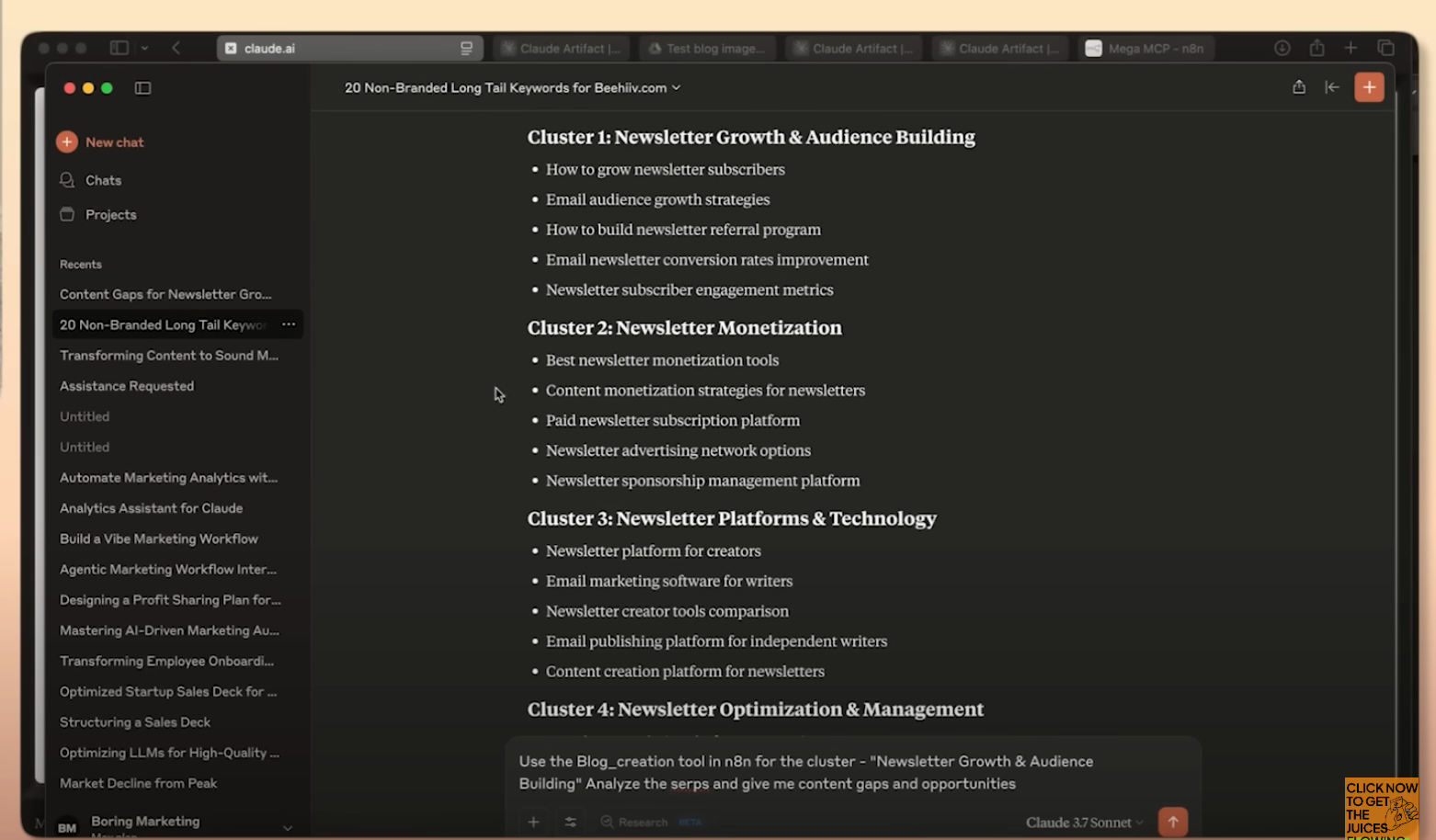Open 'Automate Marketing Analytics wit...' chat
This screenshot has width=1436, height=840.
tap(168, 477)
